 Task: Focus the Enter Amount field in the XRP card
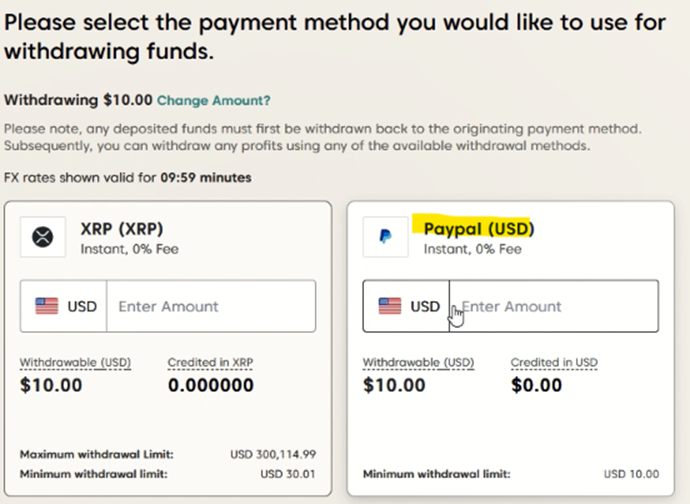[x=210, y=306]
